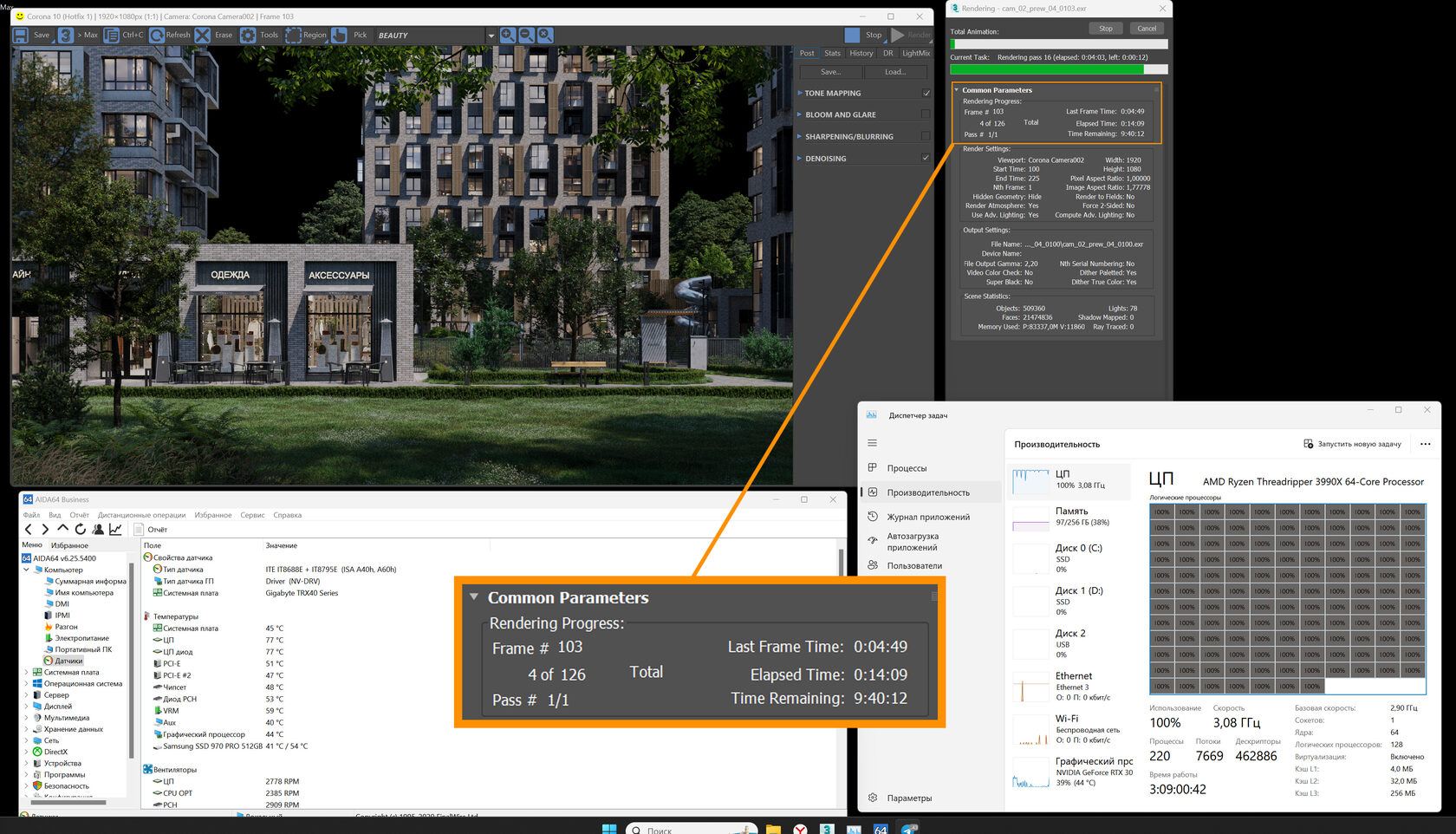The width and height of the screenshot is (1456, 834).
Task: Collapse Компьютер tree node in AIDA64
Action: 27,570
